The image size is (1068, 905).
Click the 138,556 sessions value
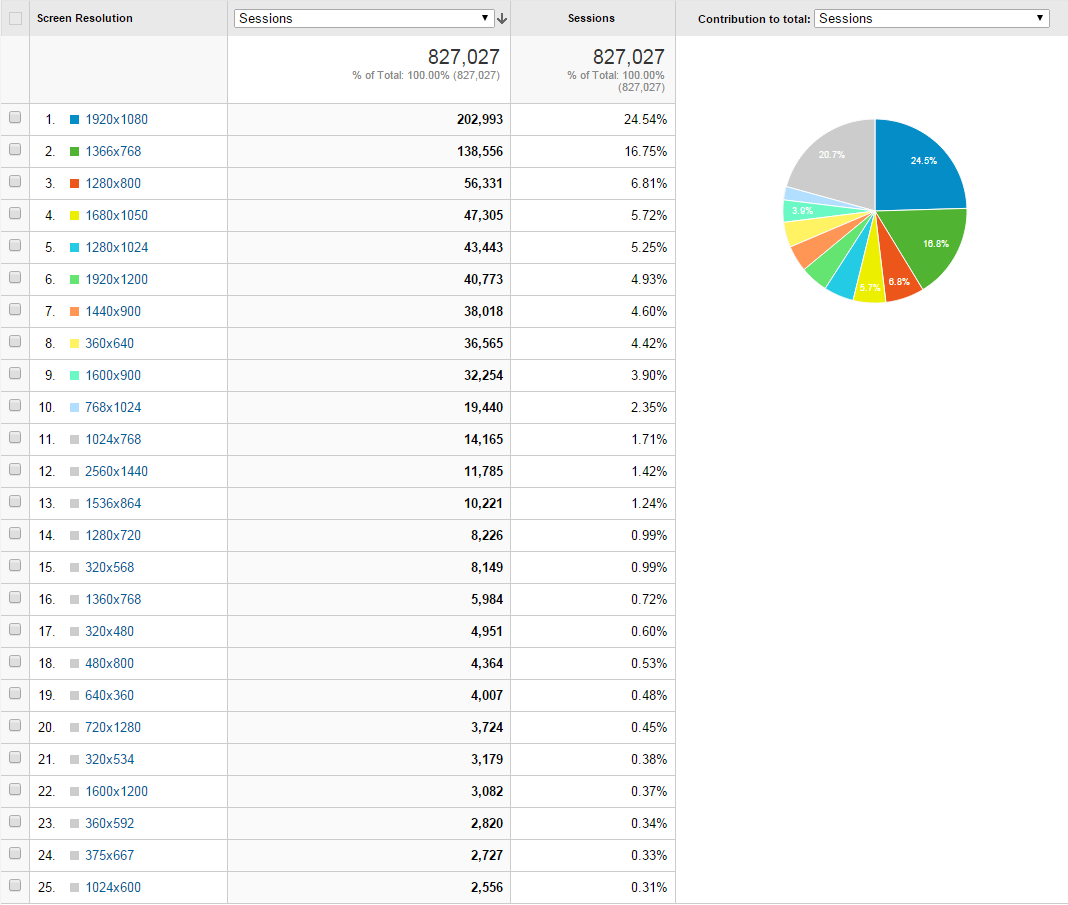coord(480,152)
